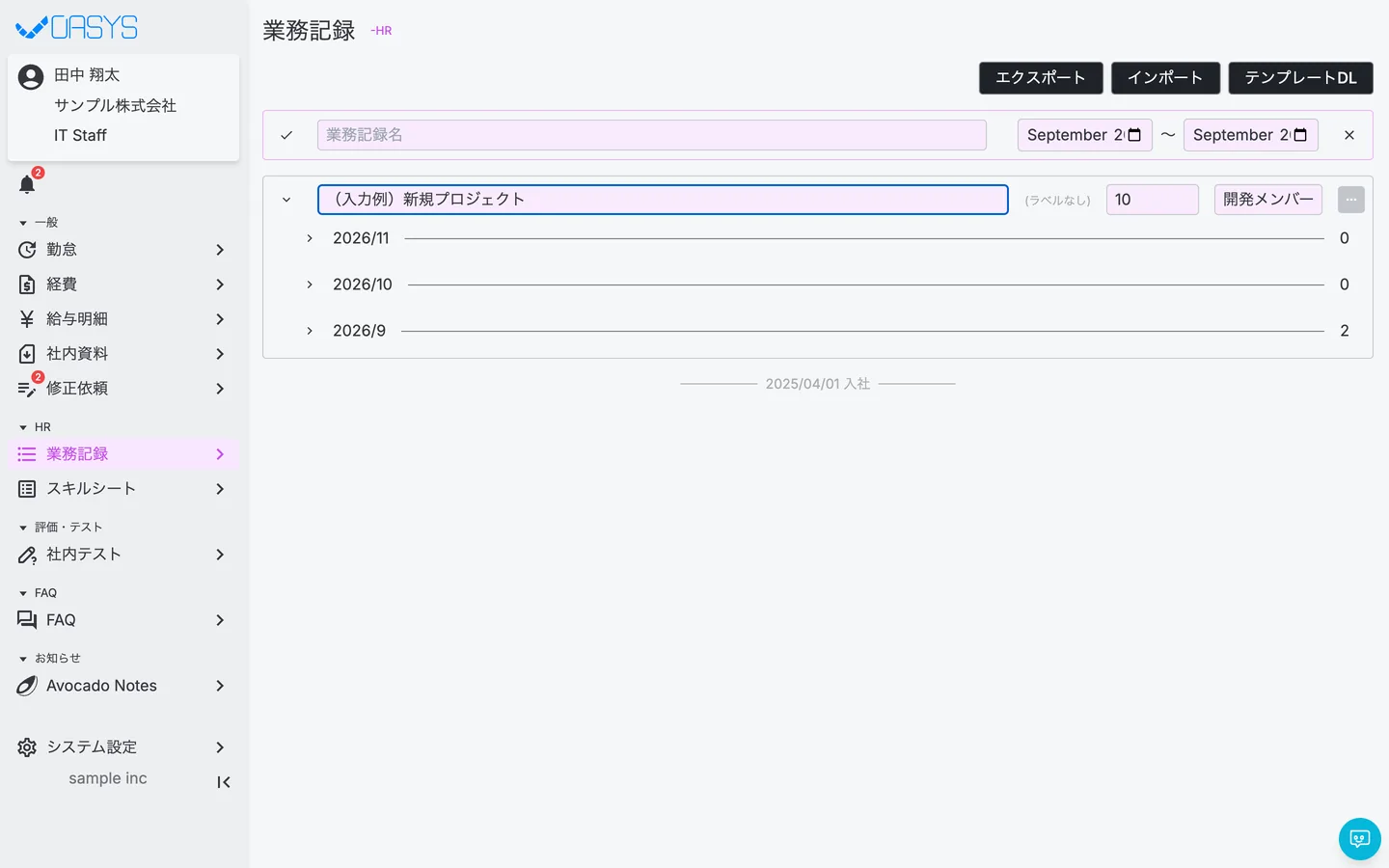This screenshot has height=868, width=1389.
Task: Open Avocado Notes menu item
Action: tap(123, 686)
